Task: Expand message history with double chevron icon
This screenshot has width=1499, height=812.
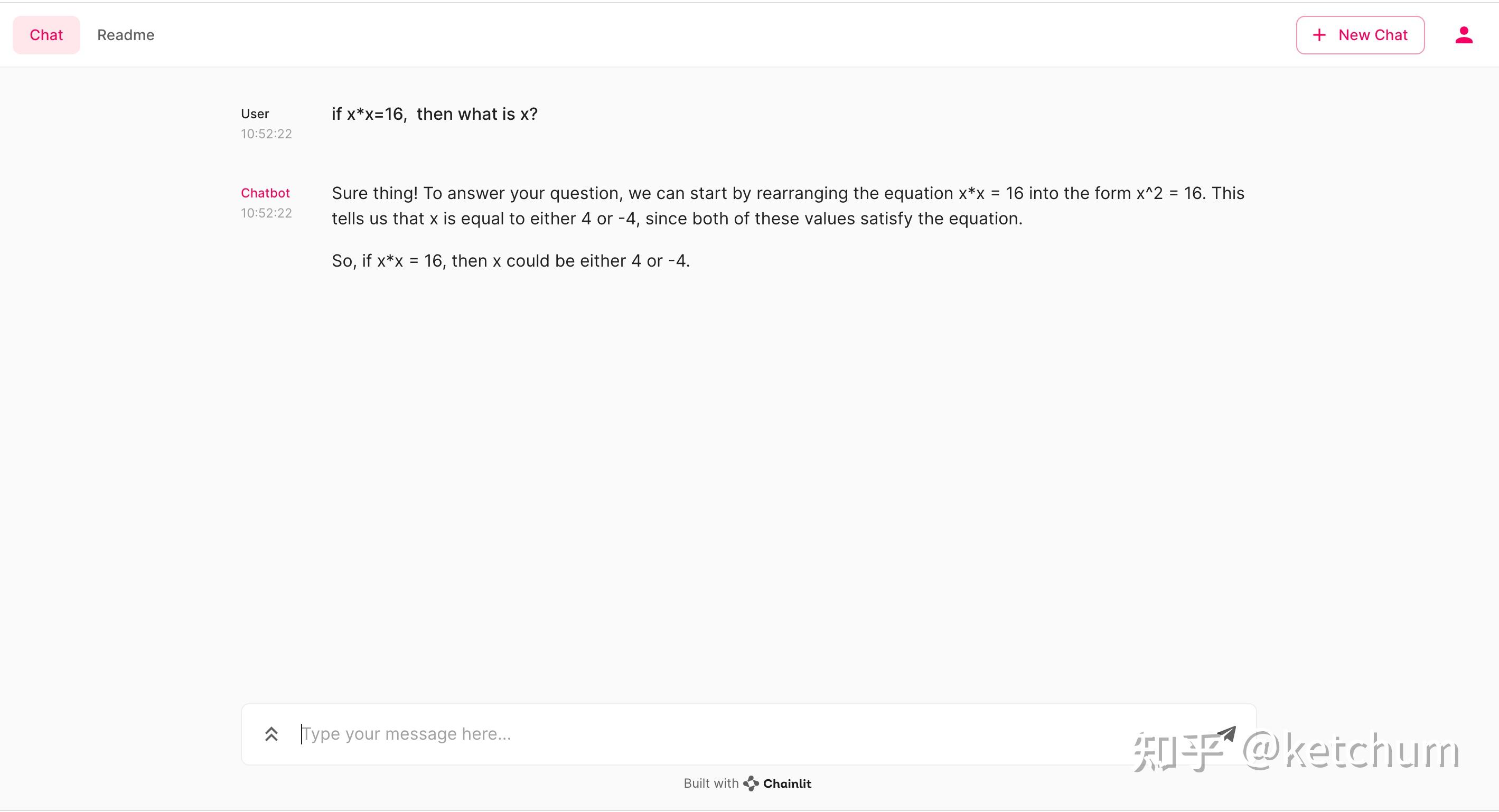Action: coord(271,734)
